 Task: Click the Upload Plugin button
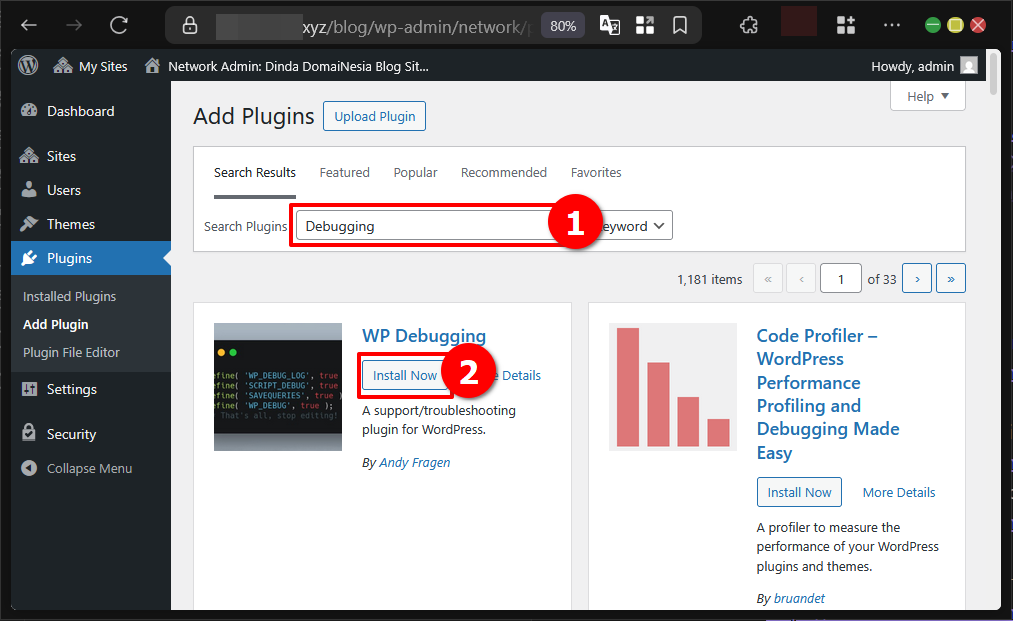374,116
